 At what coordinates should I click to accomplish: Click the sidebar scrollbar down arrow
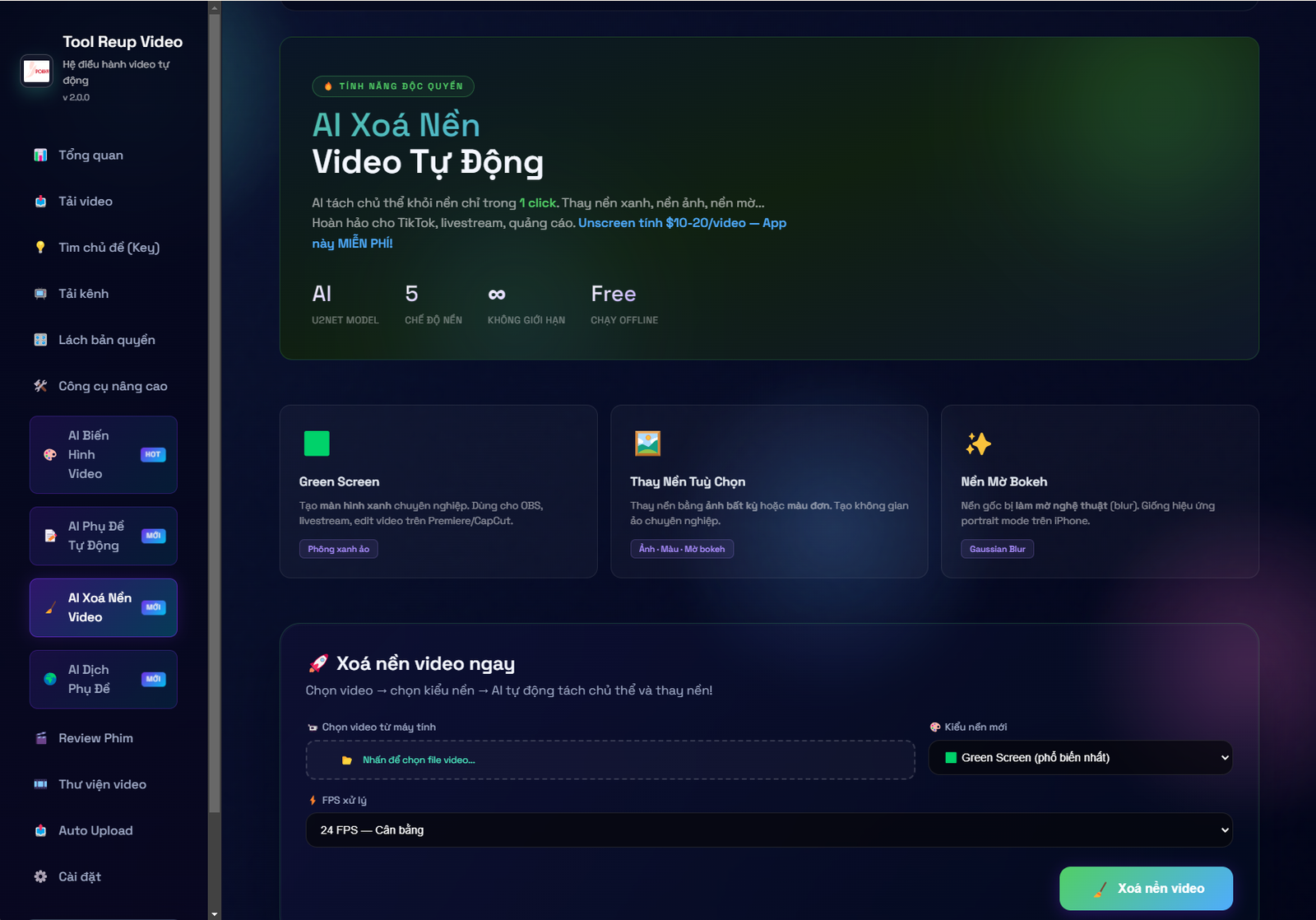coord(215,913)
